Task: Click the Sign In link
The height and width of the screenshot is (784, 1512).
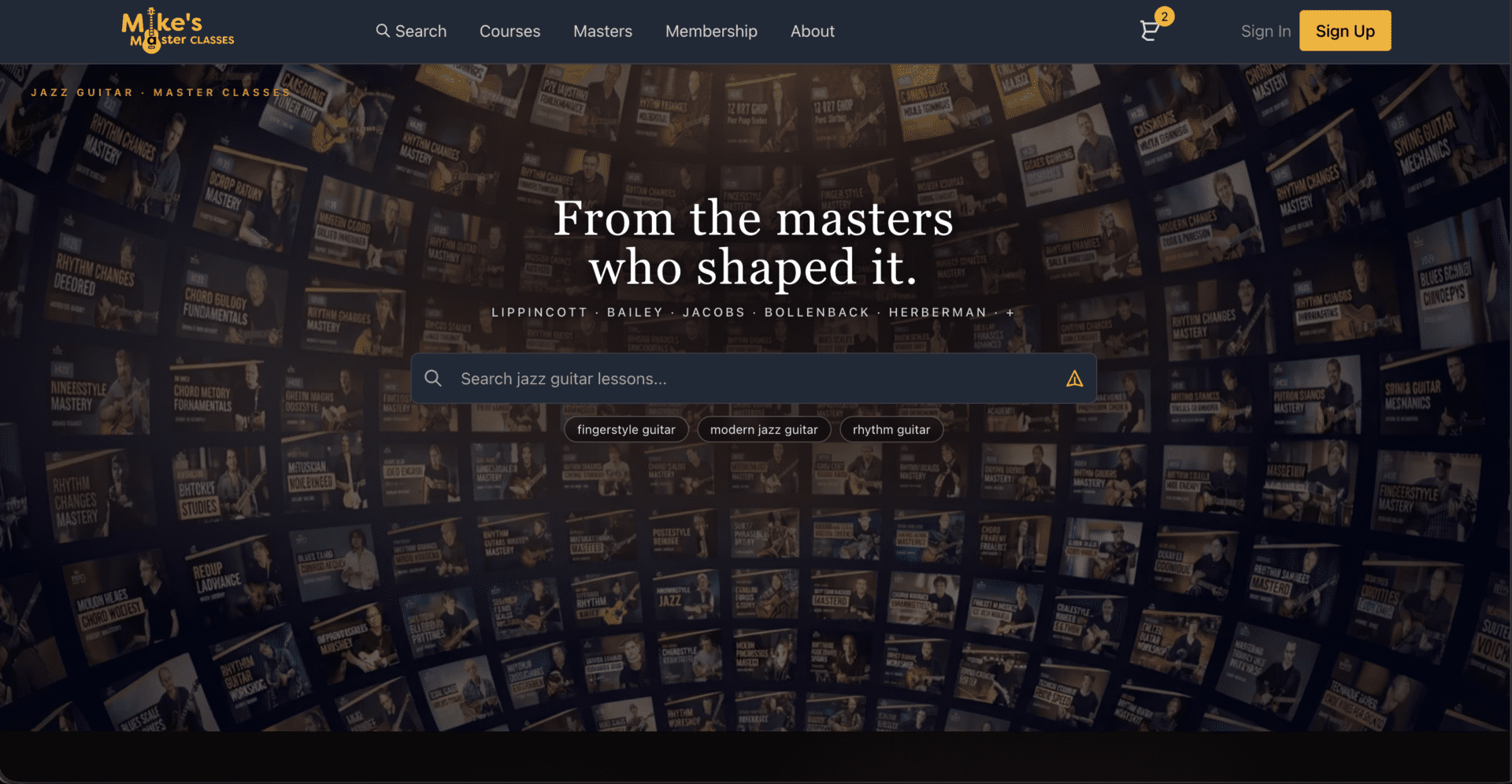Action: (1266, 31)
